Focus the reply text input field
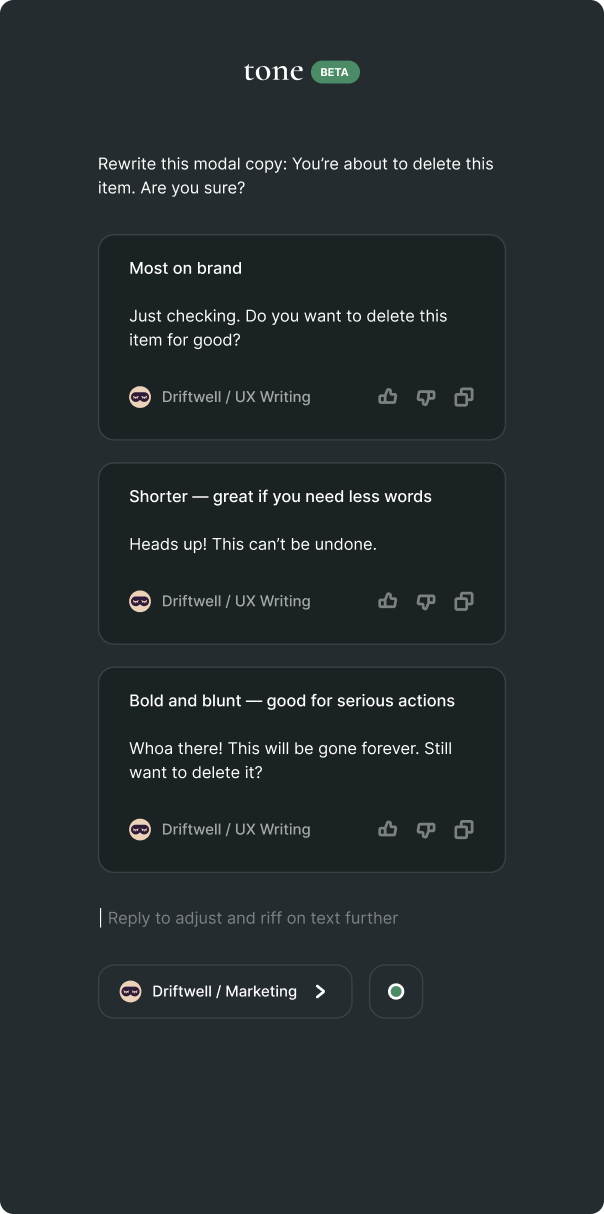This screenshot has width=604, height=1214. point(253,918)
